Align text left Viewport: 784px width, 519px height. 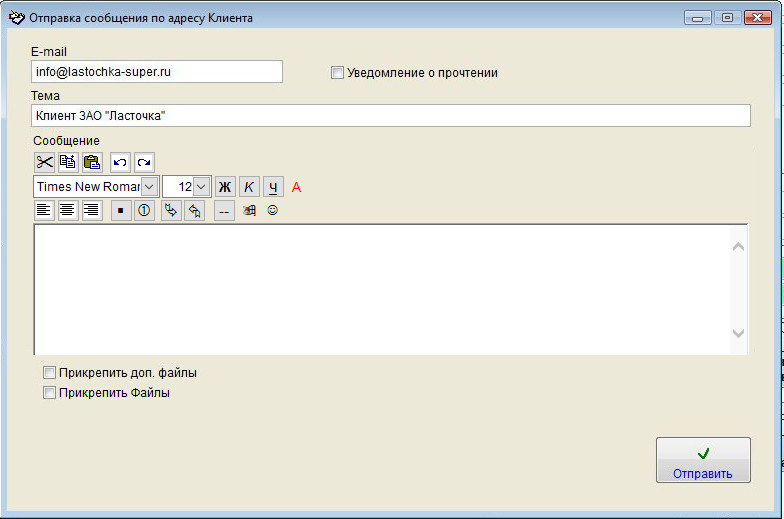coord(44,210)
